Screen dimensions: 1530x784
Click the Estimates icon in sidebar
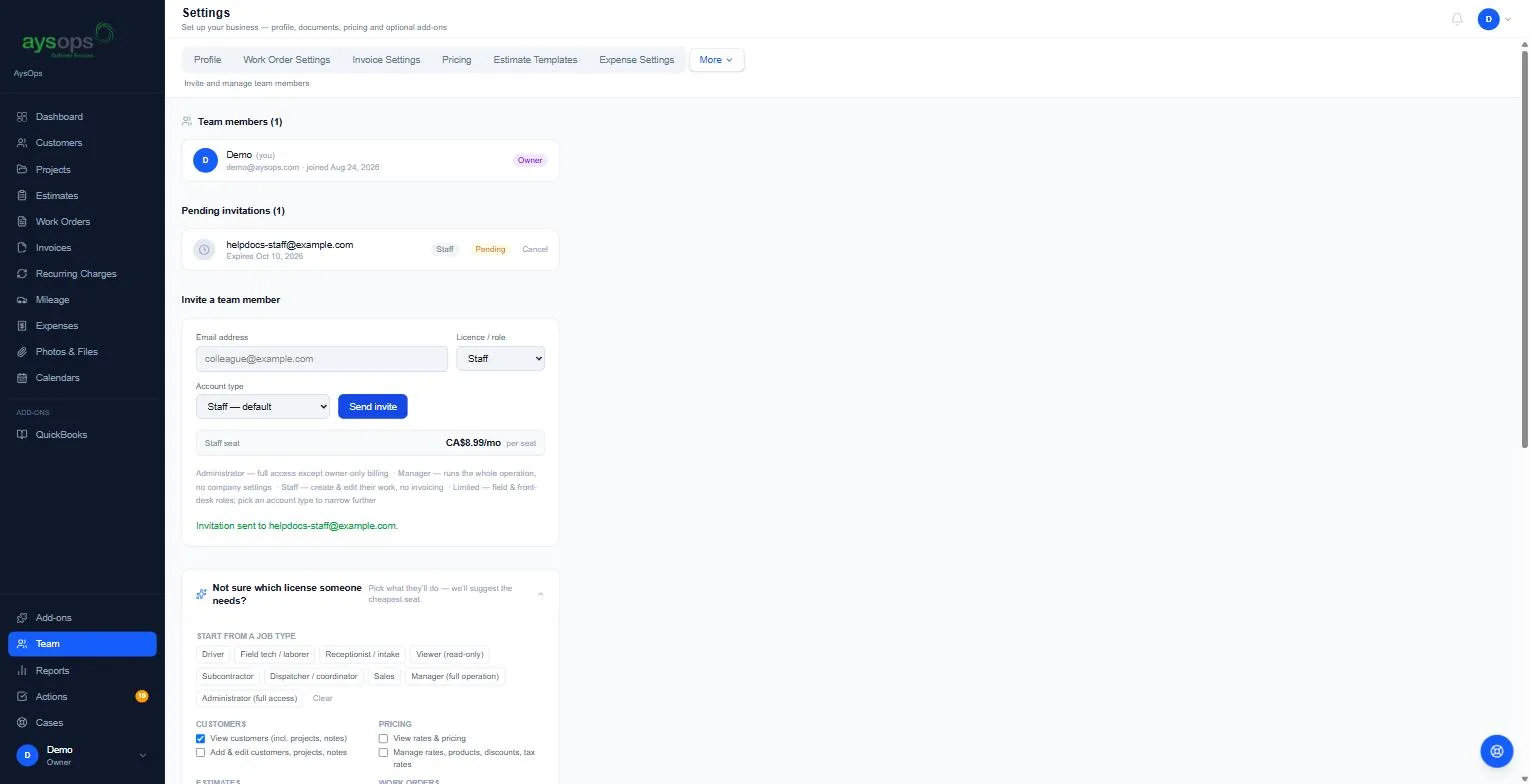[x=22, y=196]
